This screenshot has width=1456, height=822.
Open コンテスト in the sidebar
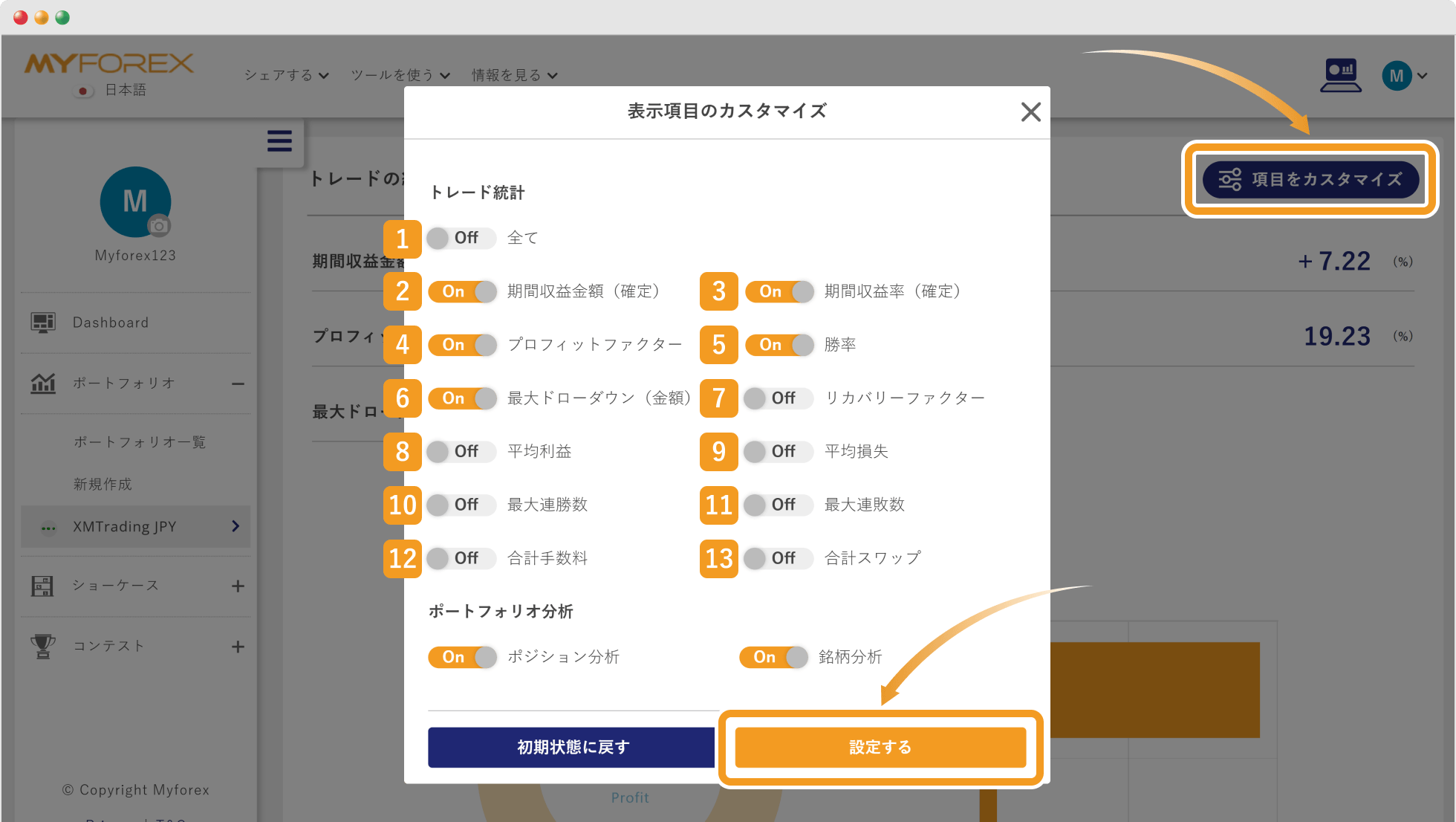(135, 647)
